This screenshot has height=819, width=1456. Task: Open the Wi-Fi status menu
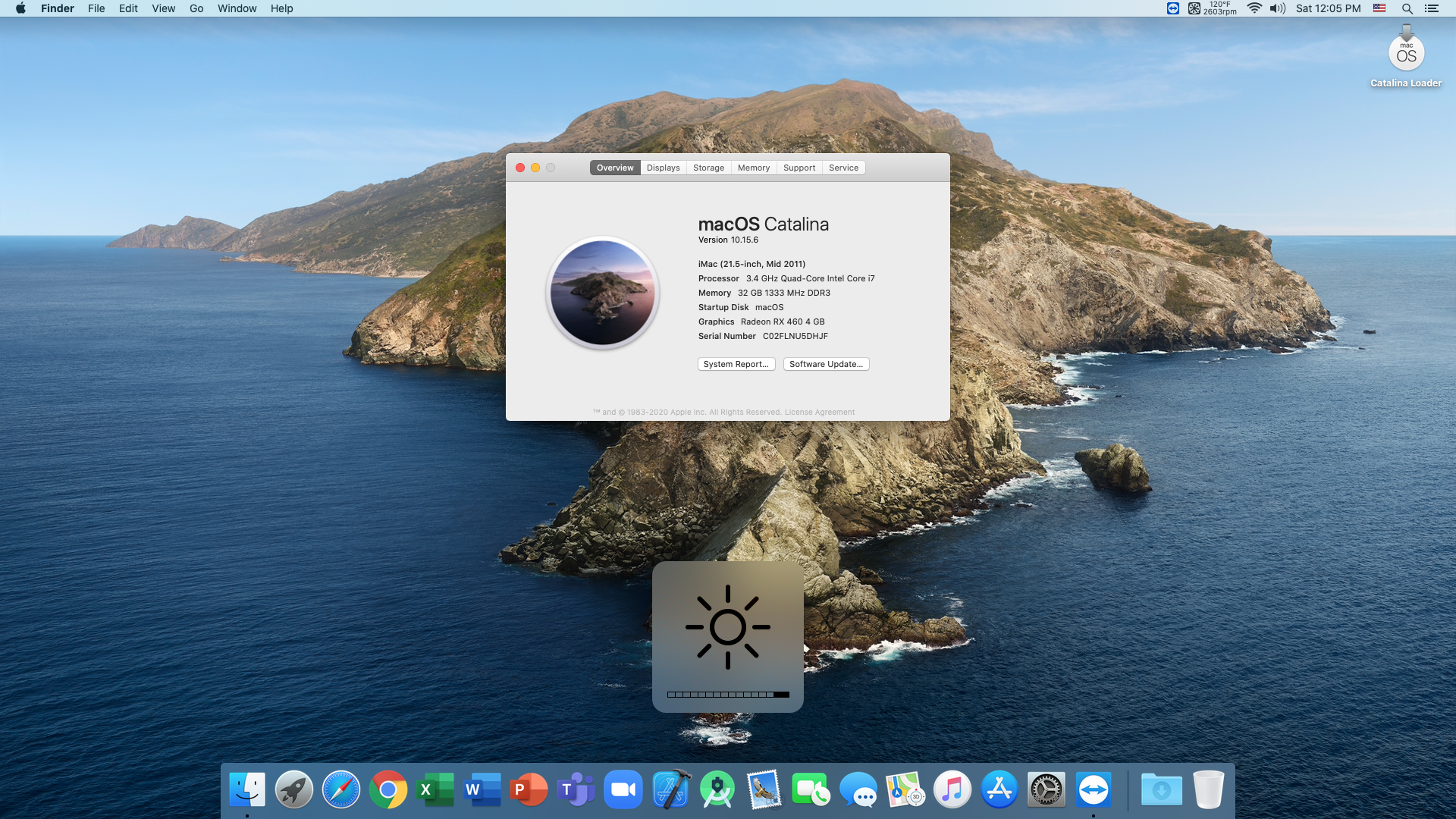(1254, 8)
